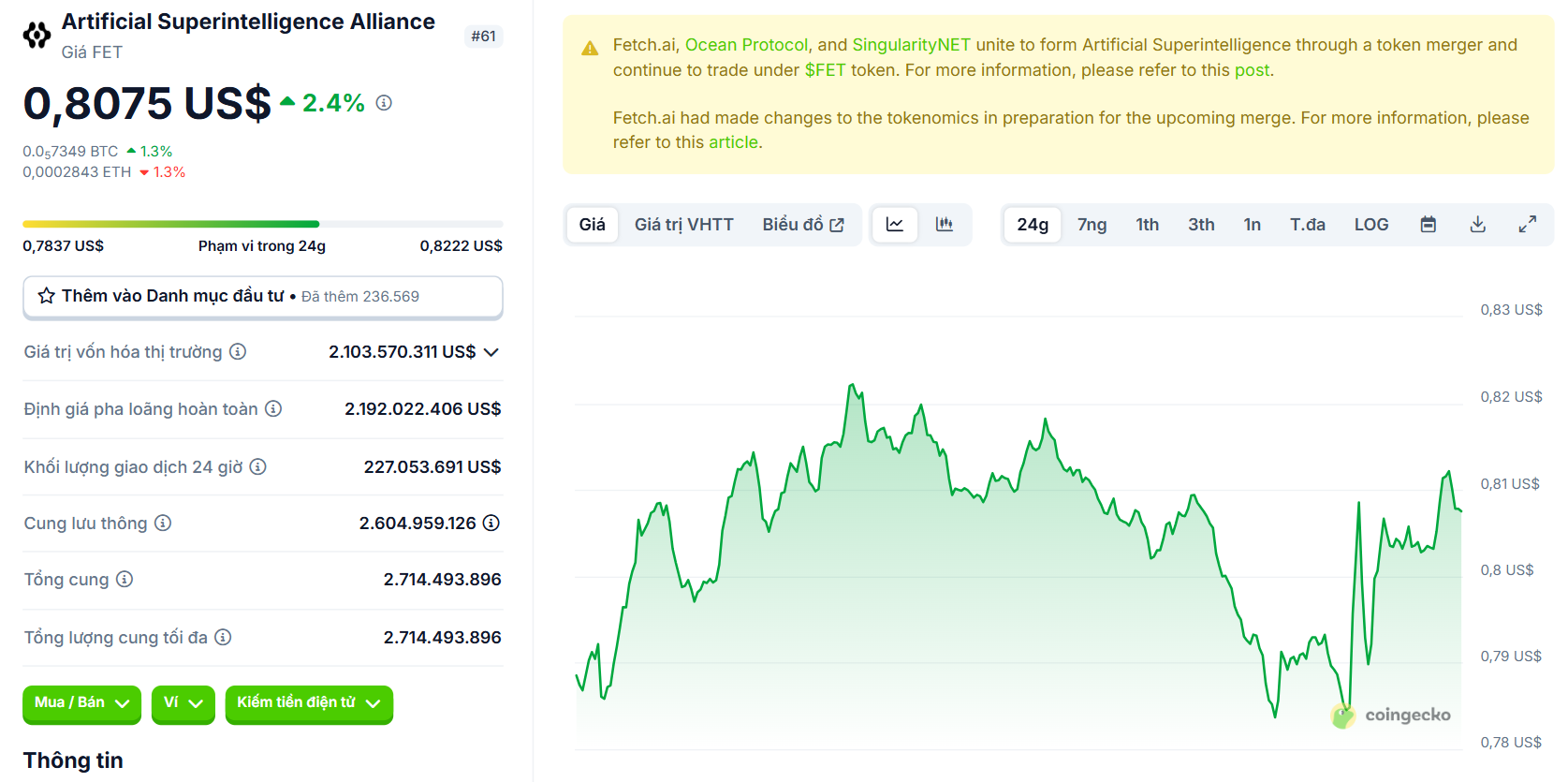Screen dimensions: 1568x782
Task: Click the 0,8075 US$ price value
Action: pyautogui.click(x=147, y=103)
